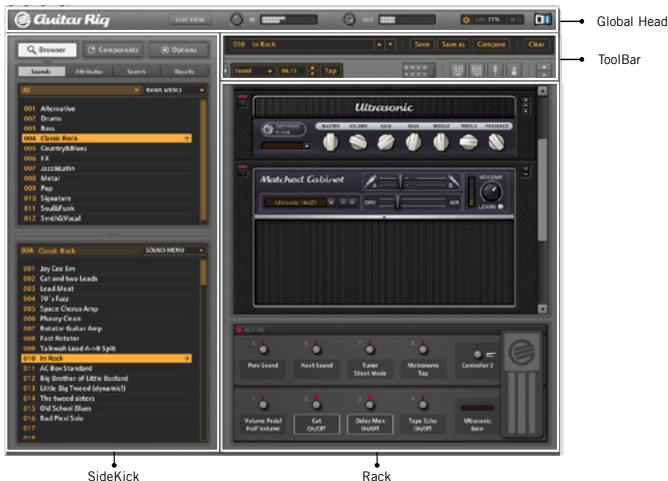Click the Ultrasonic Bass knob
The height and width of the screenshot is (481, 668).
pos(413,142)
